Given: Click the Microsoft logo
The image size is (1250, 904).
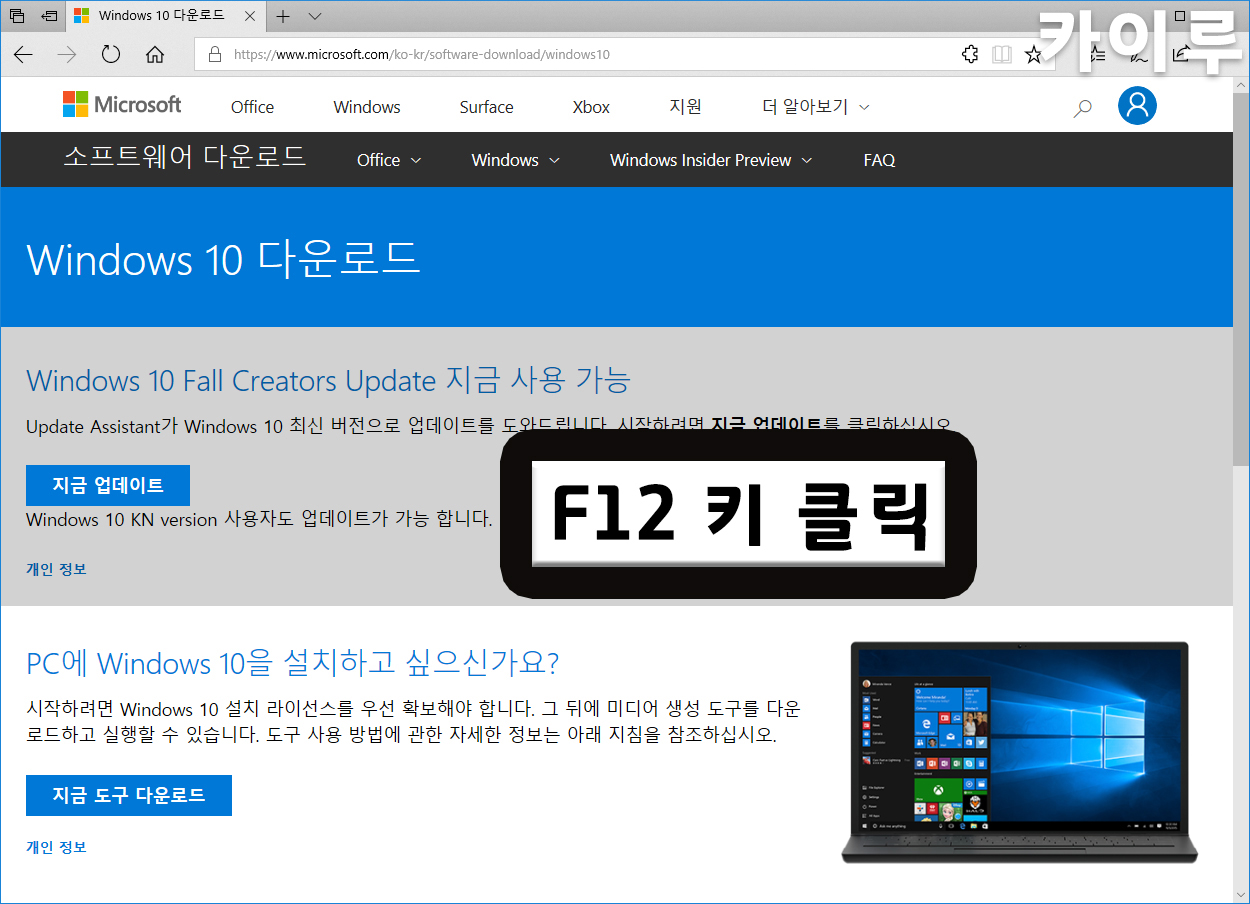Looking at the screenshot, I should (122, 105).
